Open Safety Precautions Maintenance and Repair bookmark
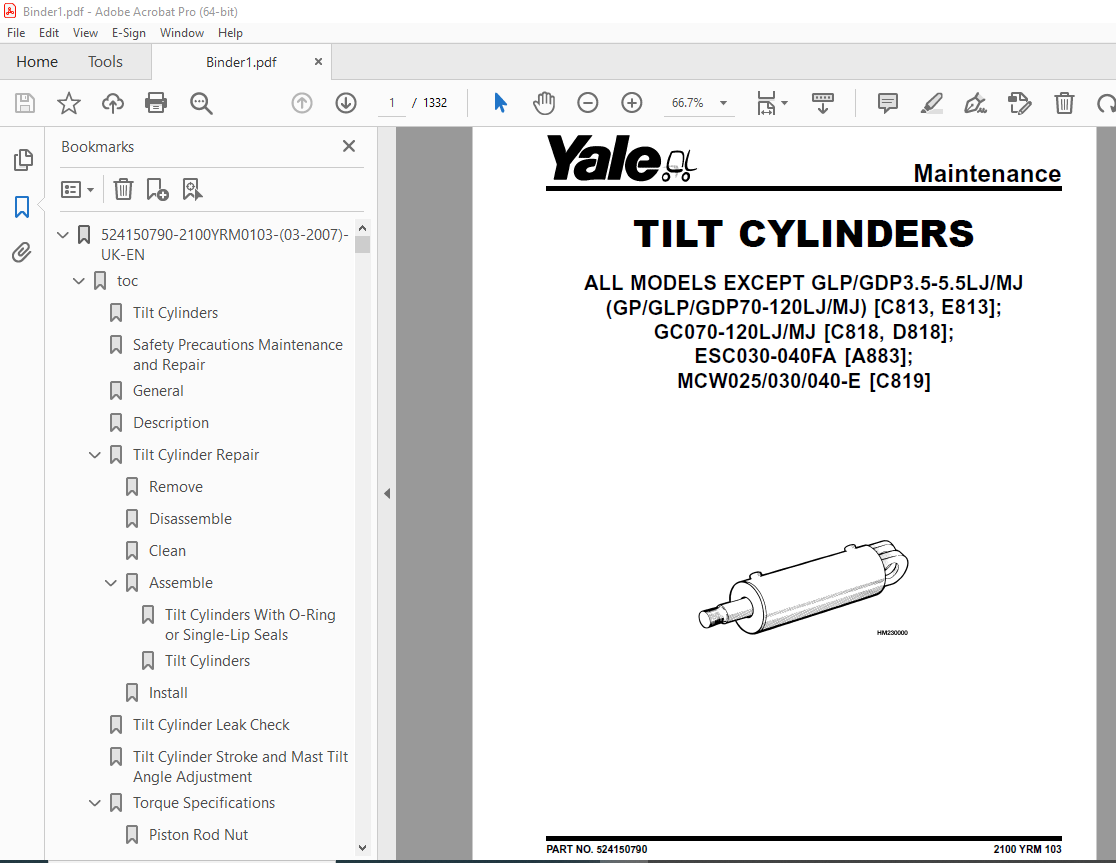 tap(238, 354)
